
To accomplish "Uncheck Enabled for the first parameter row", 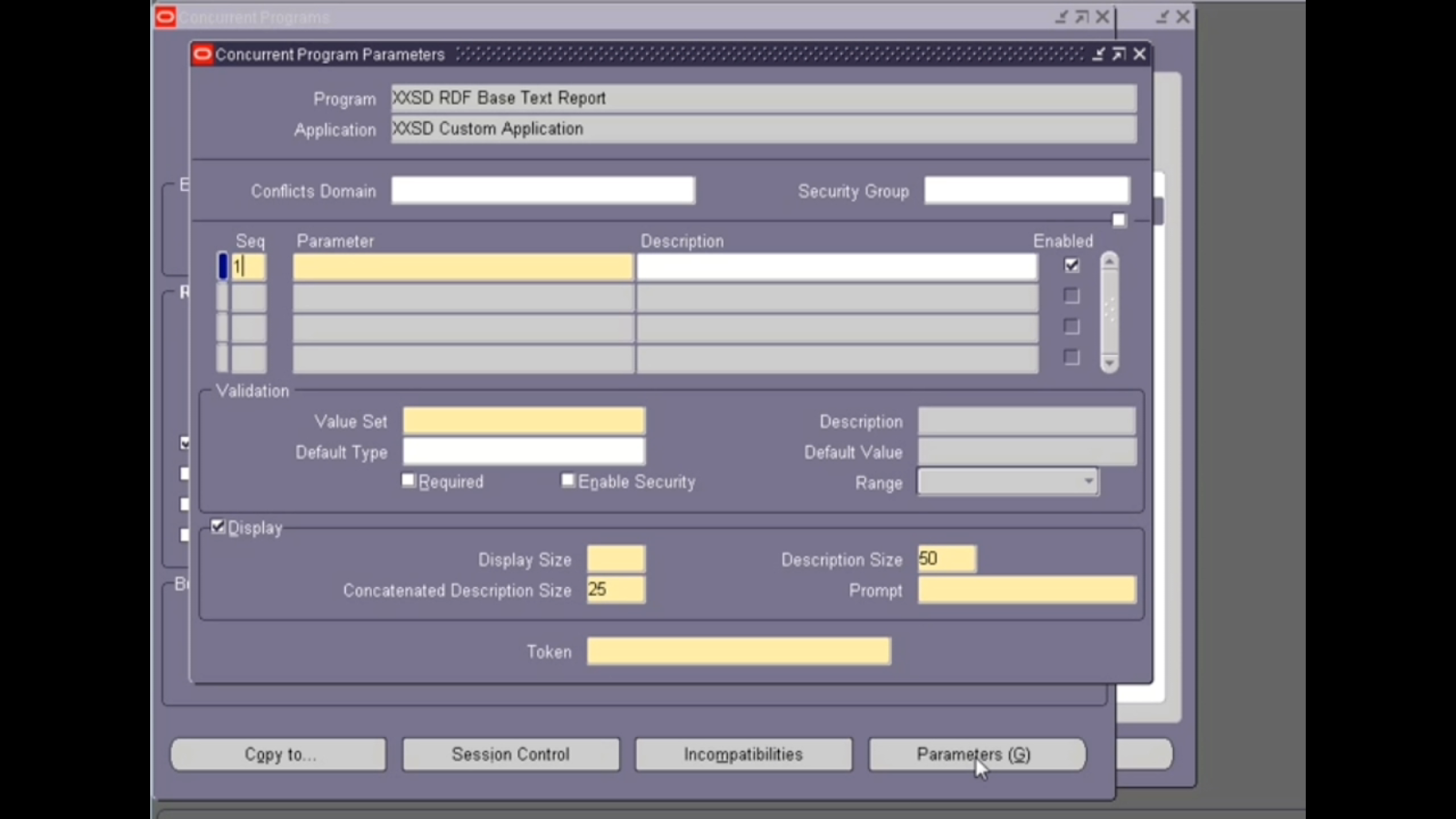I will [1071, 265].
